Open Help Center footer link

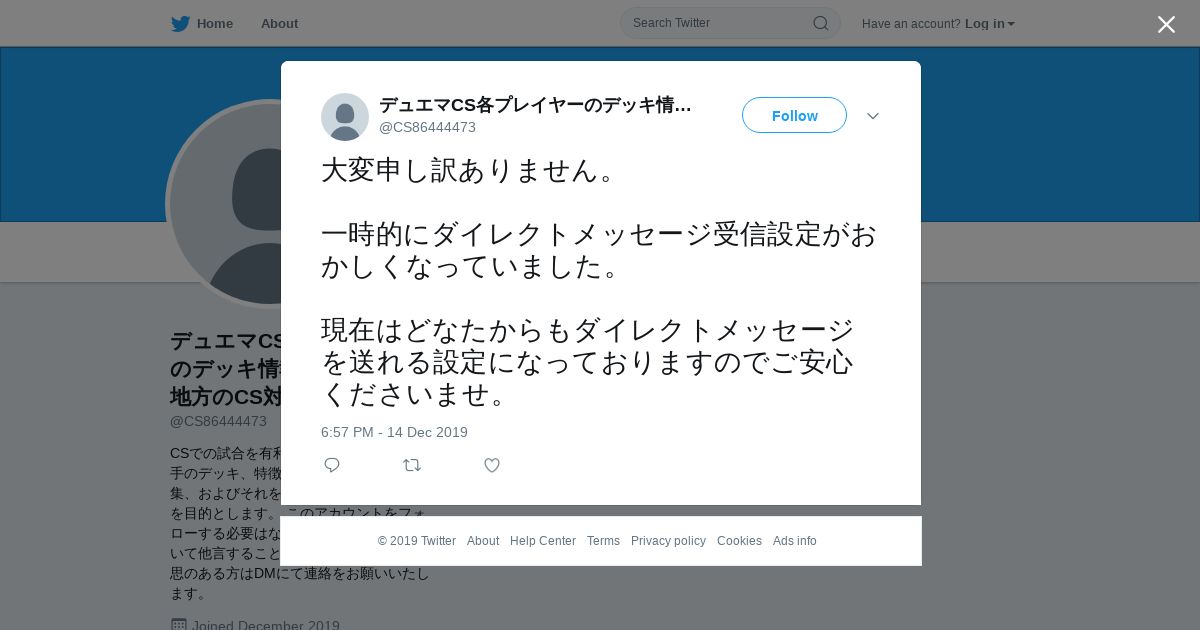543,541
